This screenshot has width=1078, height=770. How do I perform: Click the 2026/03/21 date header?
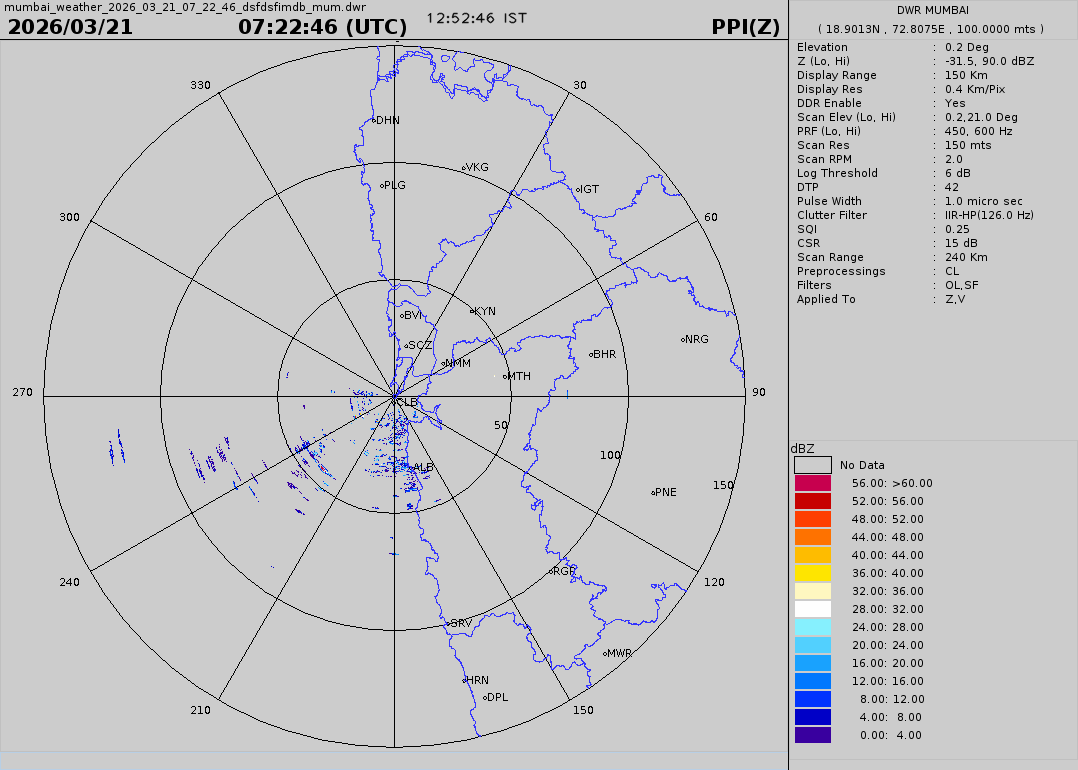point(70,27)
